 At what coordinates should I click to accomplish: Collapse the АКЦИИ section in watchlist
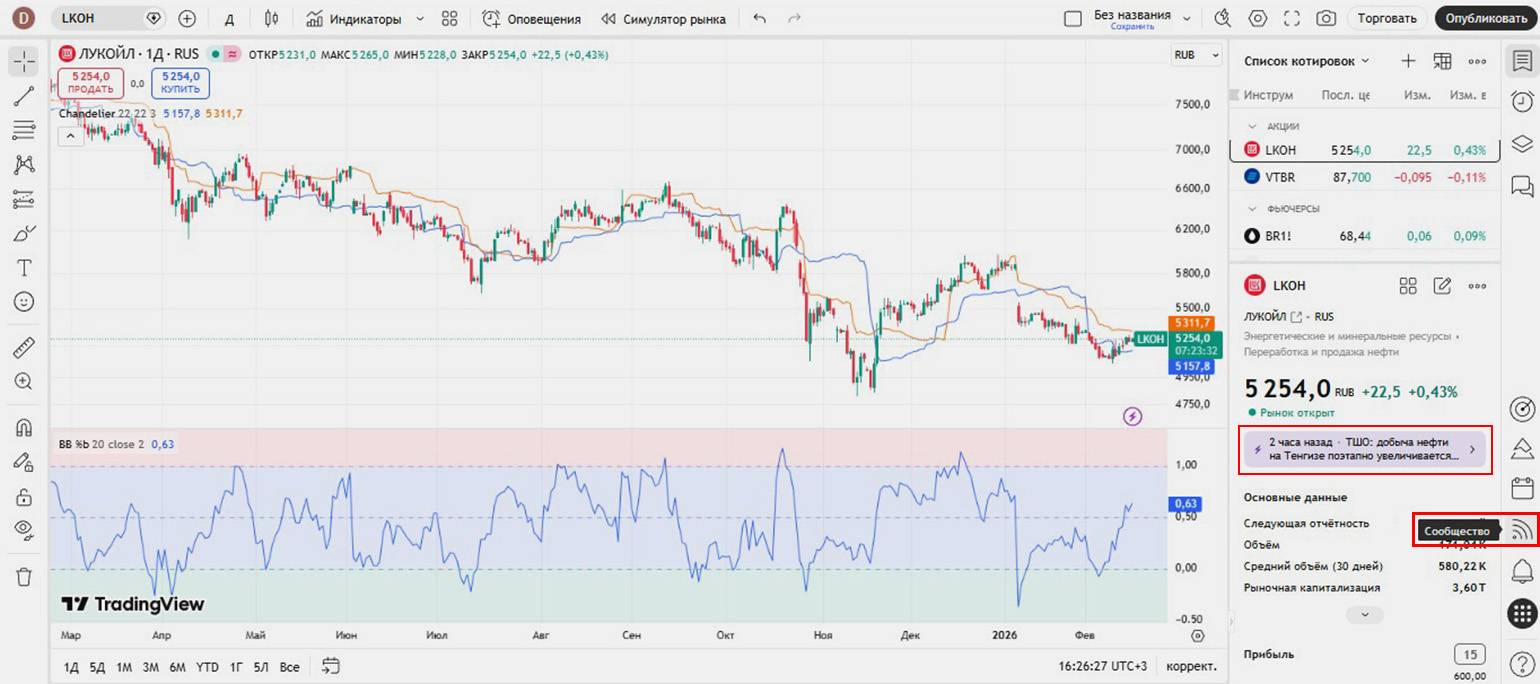coord(1251,126)
